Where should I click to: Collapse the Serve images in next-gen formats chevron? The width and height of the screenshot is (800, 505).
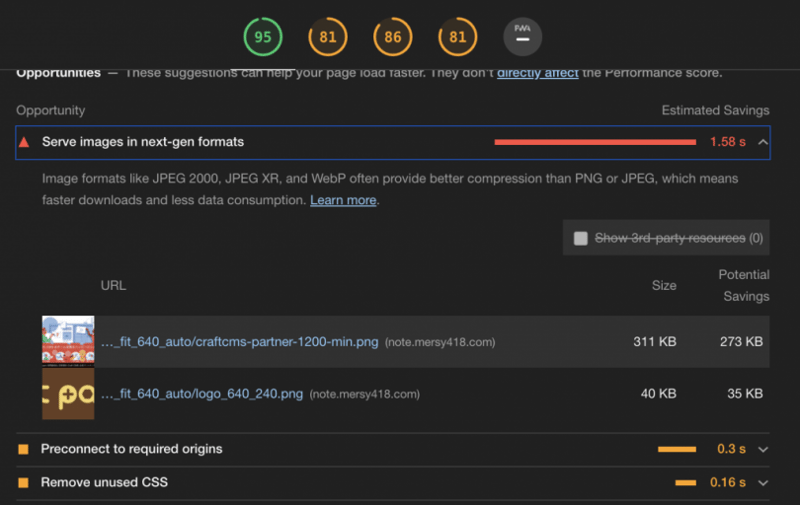pyautogui.click(x=763, y=142)
